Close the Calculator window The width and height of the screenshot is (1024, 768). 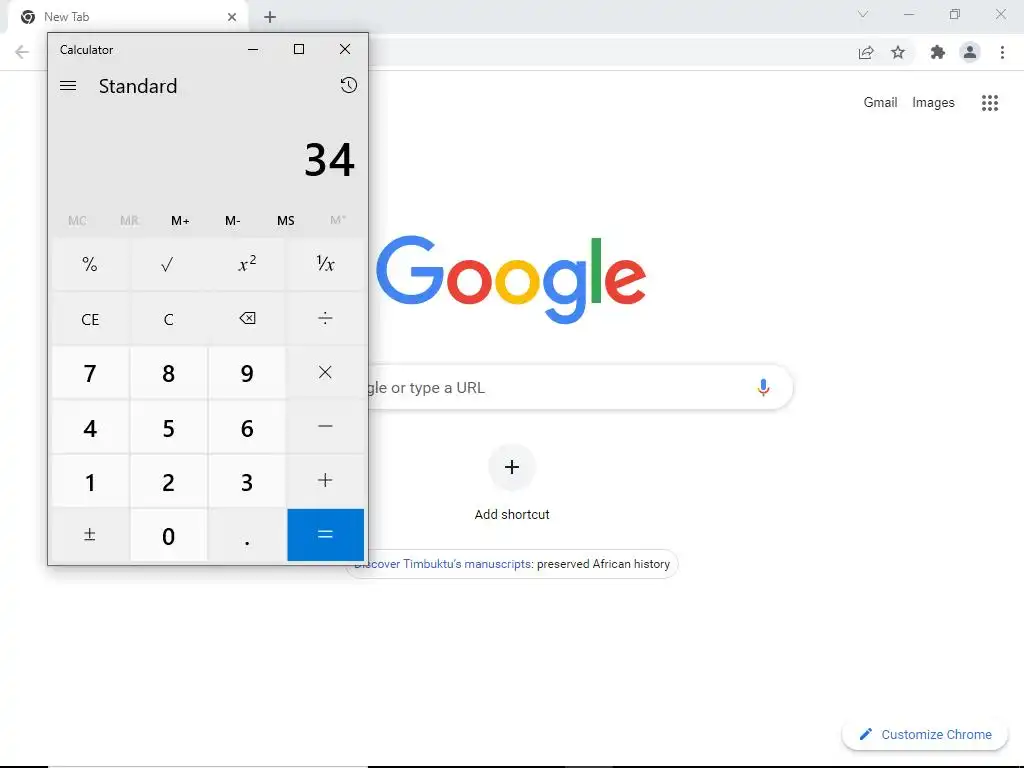[x=345, y=49]
